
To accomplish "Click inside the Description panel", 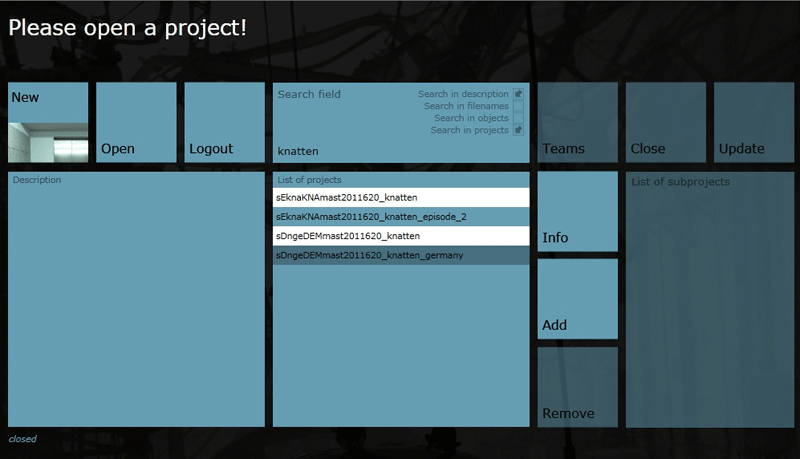I will (x=136, y=300).
